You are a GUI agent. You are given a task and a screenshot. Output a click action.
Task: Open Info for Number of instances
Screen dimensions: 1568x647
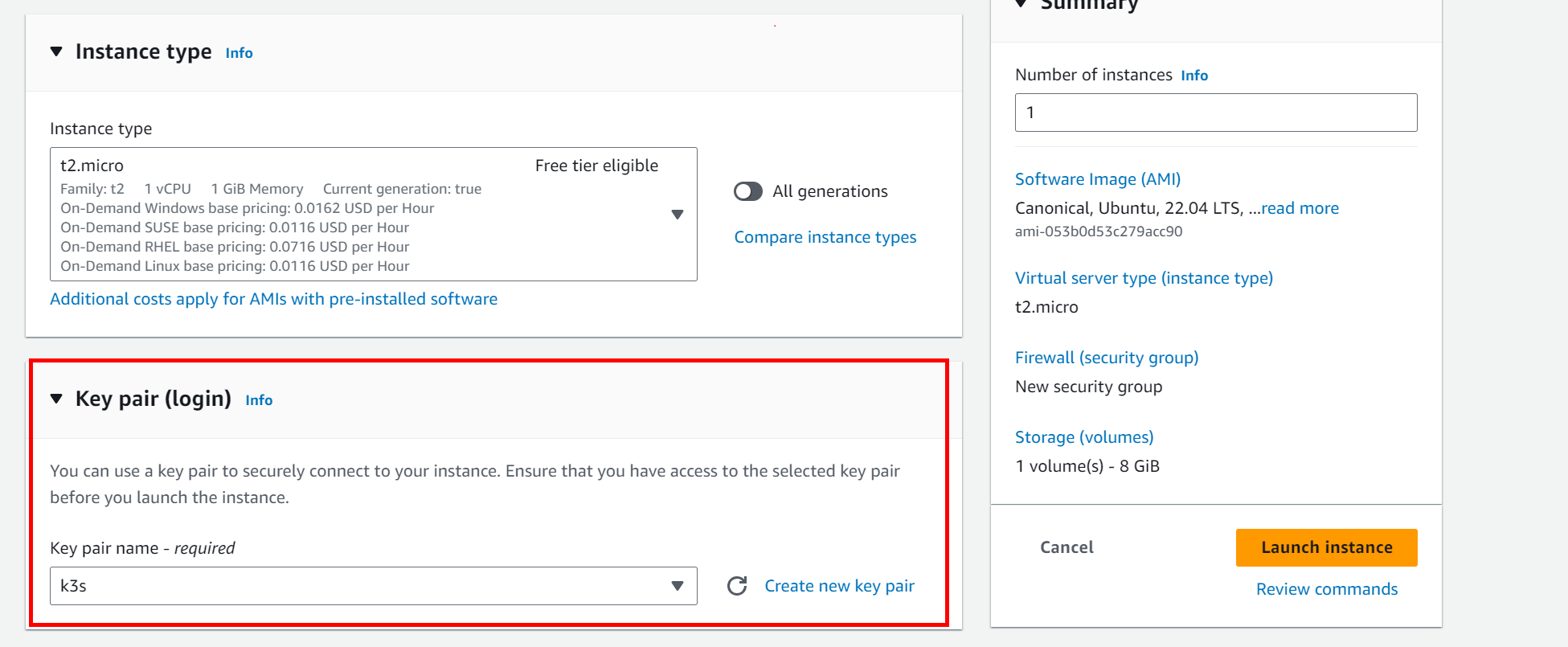click(x=1194, y=76)
